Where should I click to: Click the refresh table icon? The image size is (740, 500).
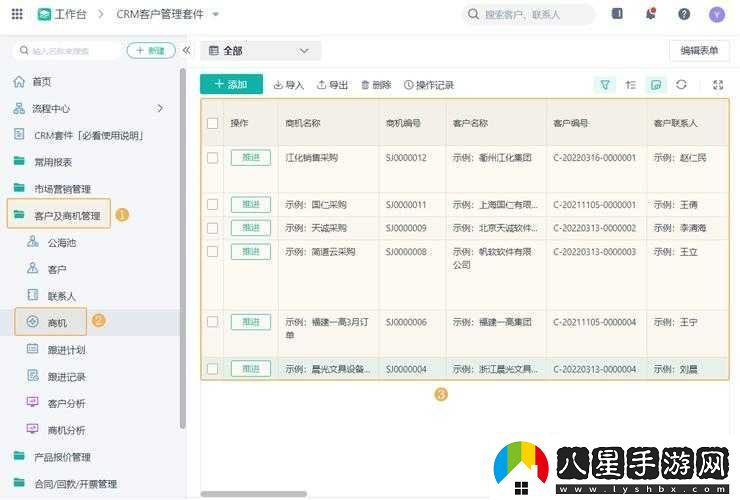[681, 85]
